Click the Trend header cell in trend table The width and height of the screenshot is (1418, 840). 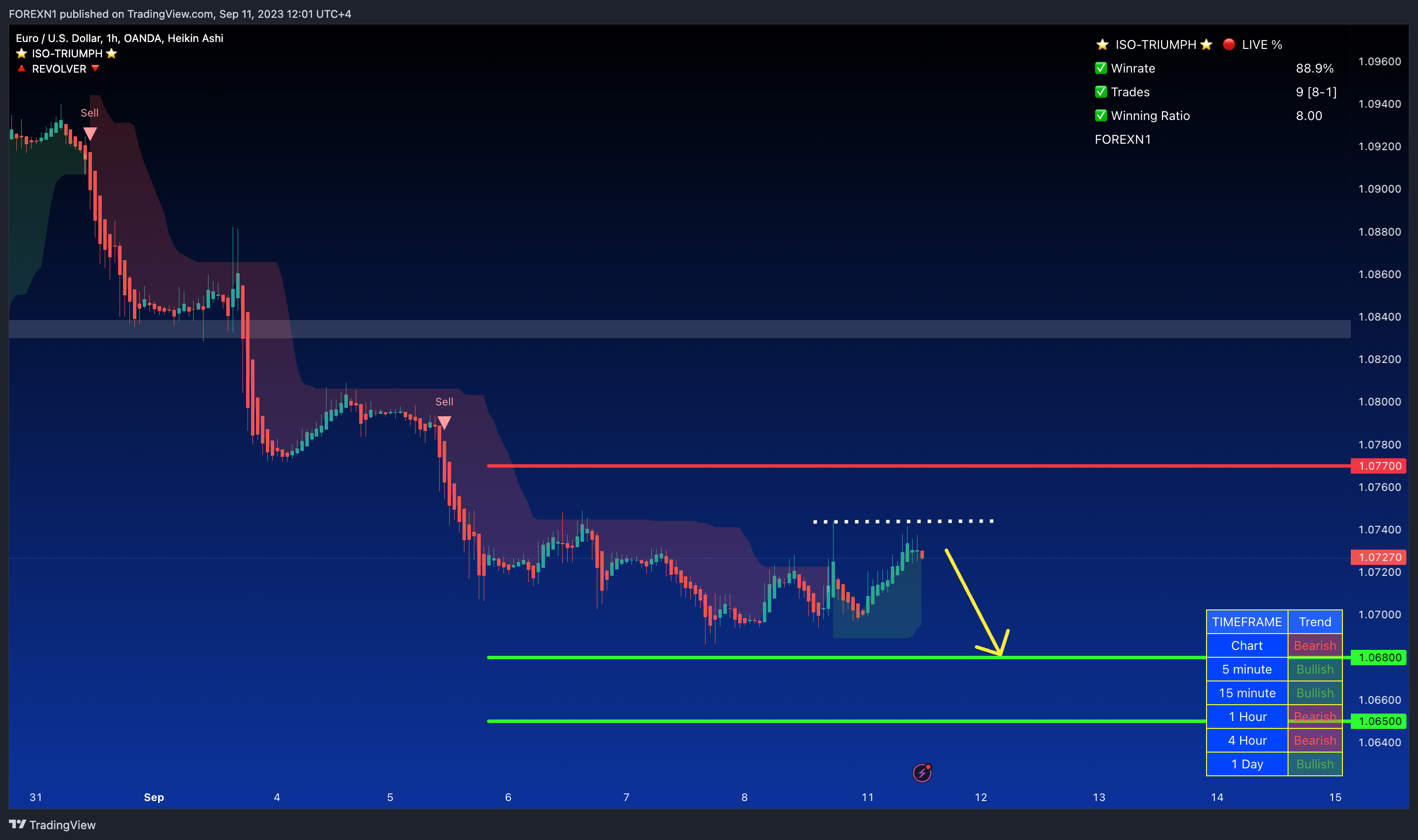pyautogui.click(x=1315, y=622)
